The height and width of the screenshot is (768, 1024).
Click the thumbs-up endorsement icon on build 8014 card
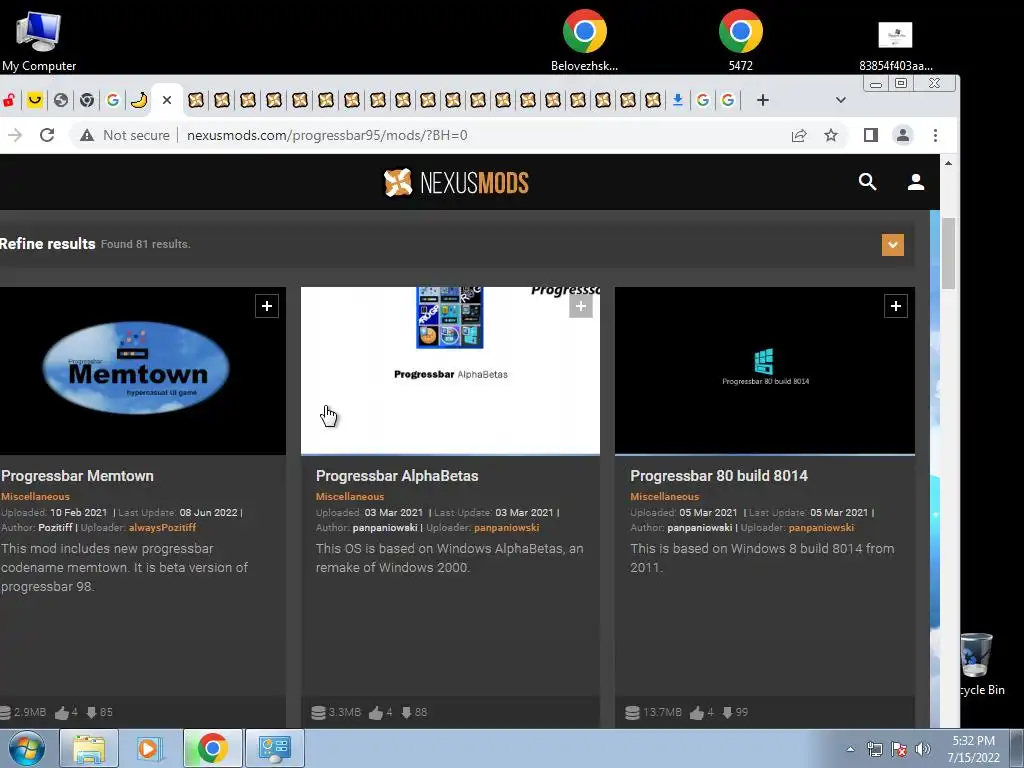(x=697, y=712)
